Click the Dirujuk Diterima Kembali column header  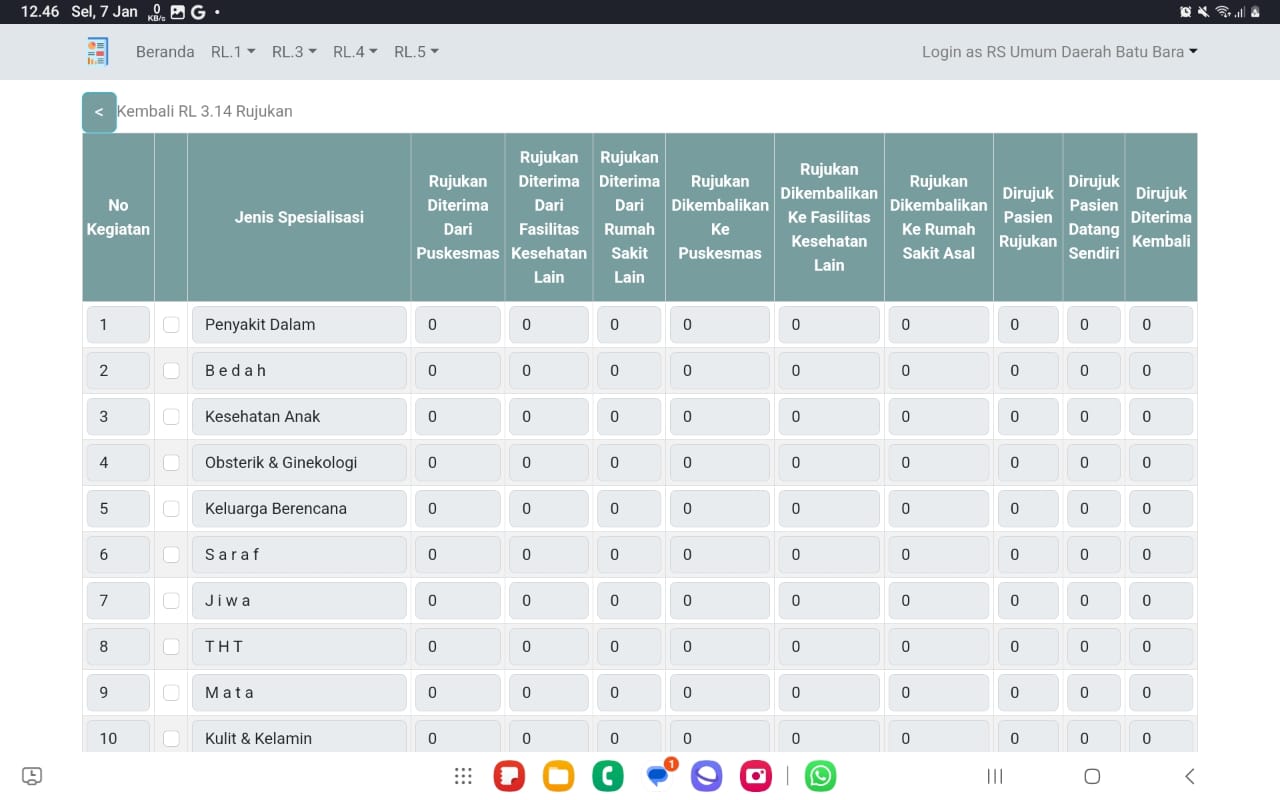[1161, 217]
